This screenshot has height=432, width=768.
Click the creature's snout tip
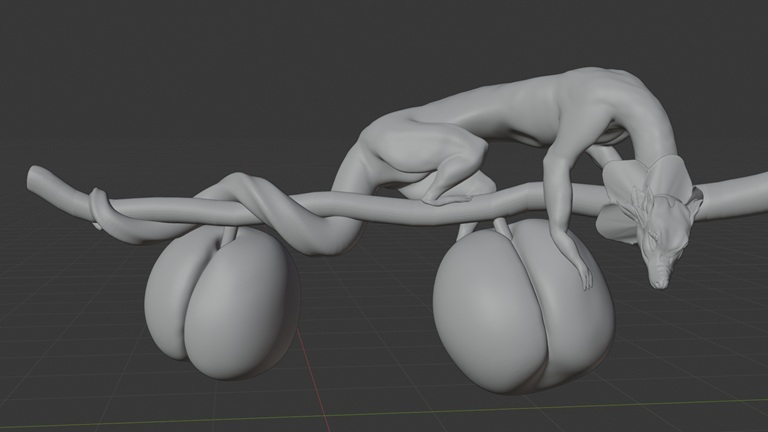click(x=659, y=283)
